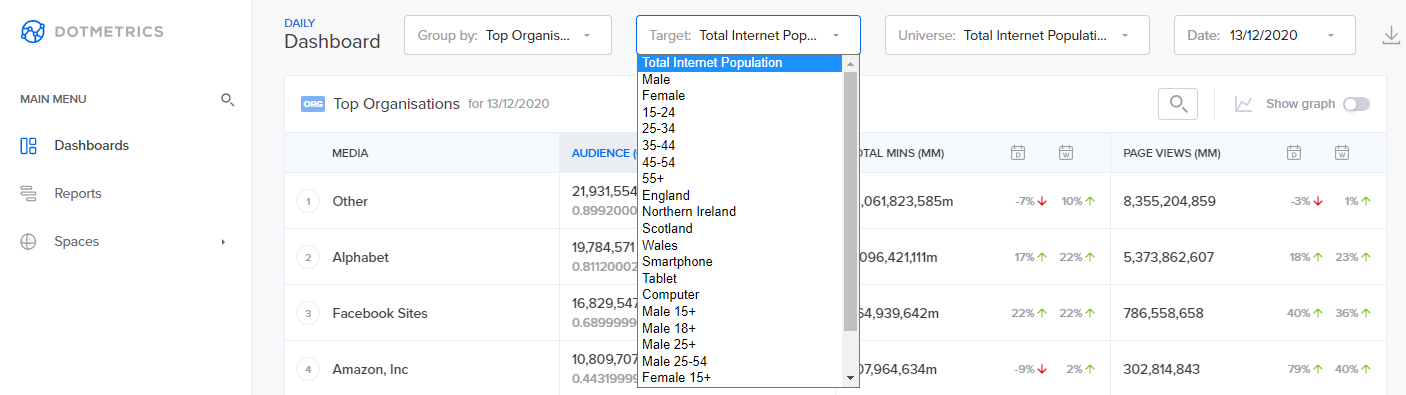Image resolution: width=1406 pixels, height=395 pixels.
Task: Collapse the Target dropdown
Action: point(748,35)
